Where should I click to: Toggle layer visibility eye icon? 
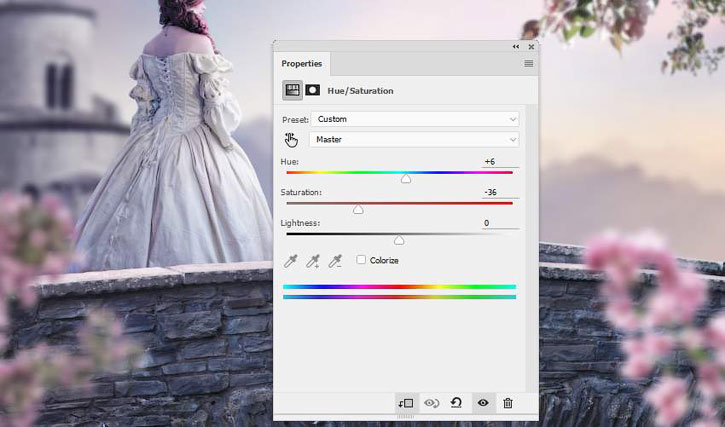point(483,403)
